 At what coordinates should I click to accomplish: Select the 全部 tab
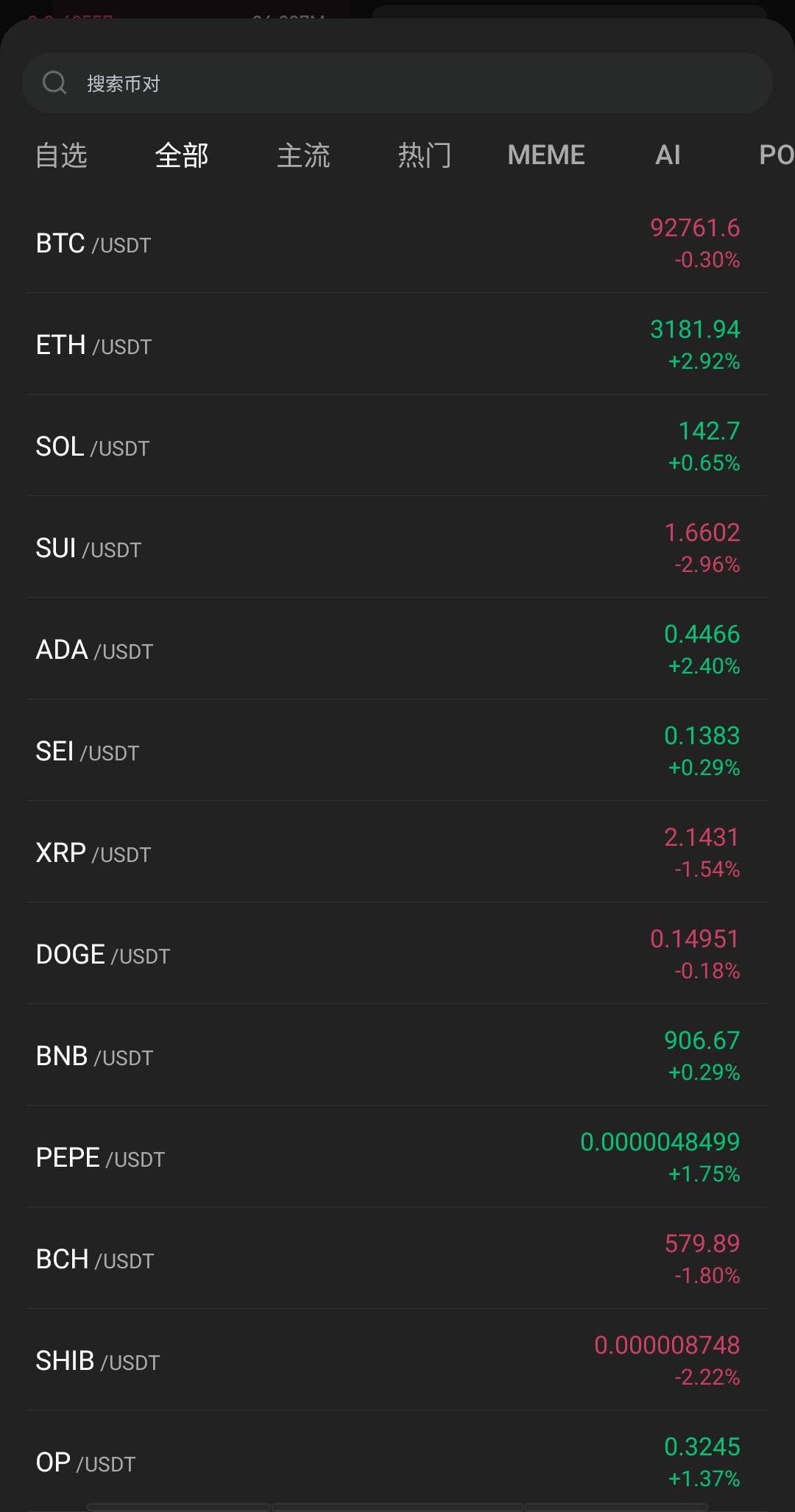pyautogui.click(x=182, y=155)
